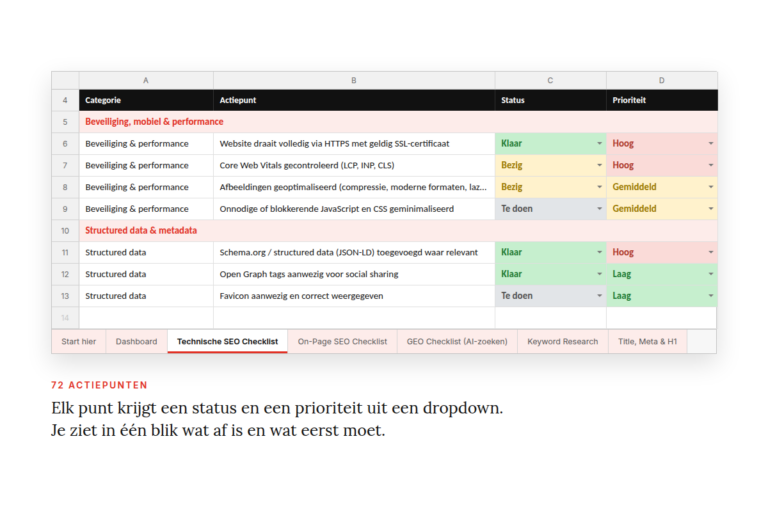Viewport: 768px width, 512px height.
Task: Switch to the Start hier sheet tab
Action: click(x=79, y=341)
